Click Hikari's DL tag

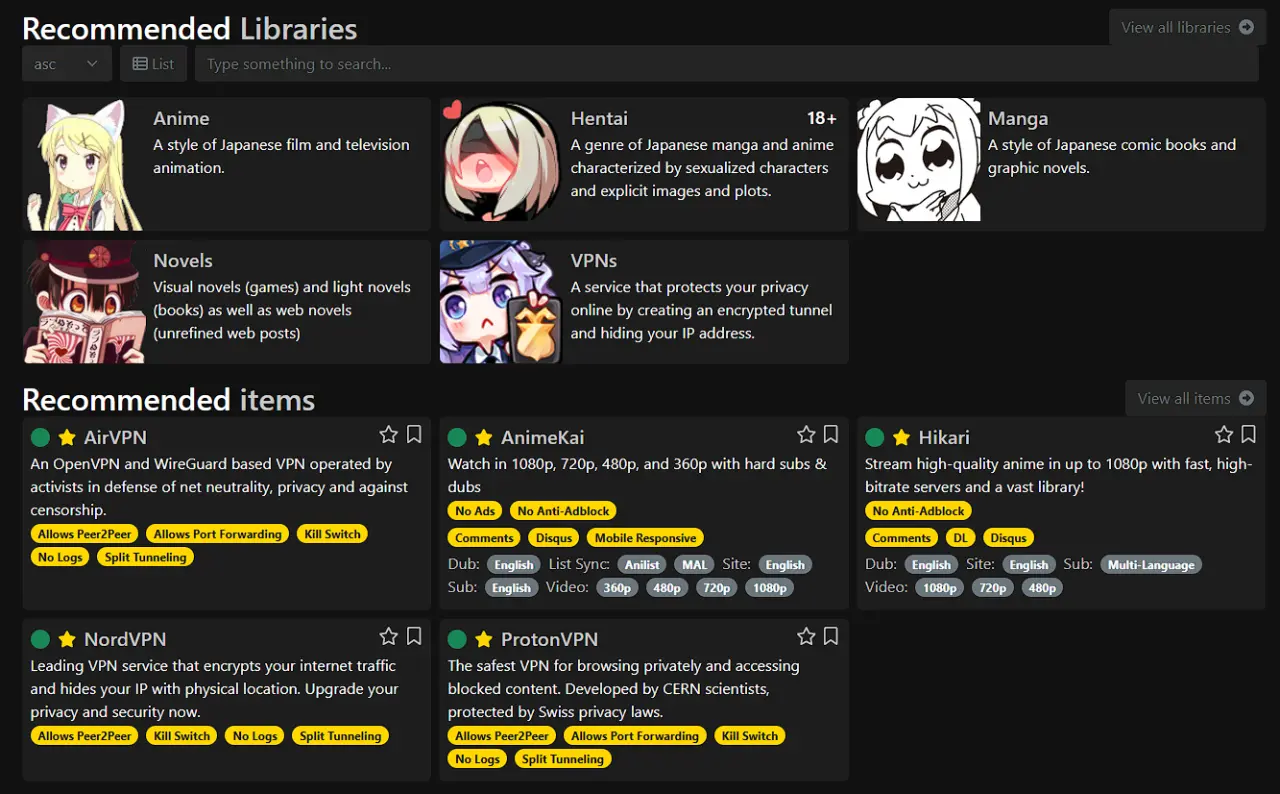pyautogui.click(x=961, y=538)
